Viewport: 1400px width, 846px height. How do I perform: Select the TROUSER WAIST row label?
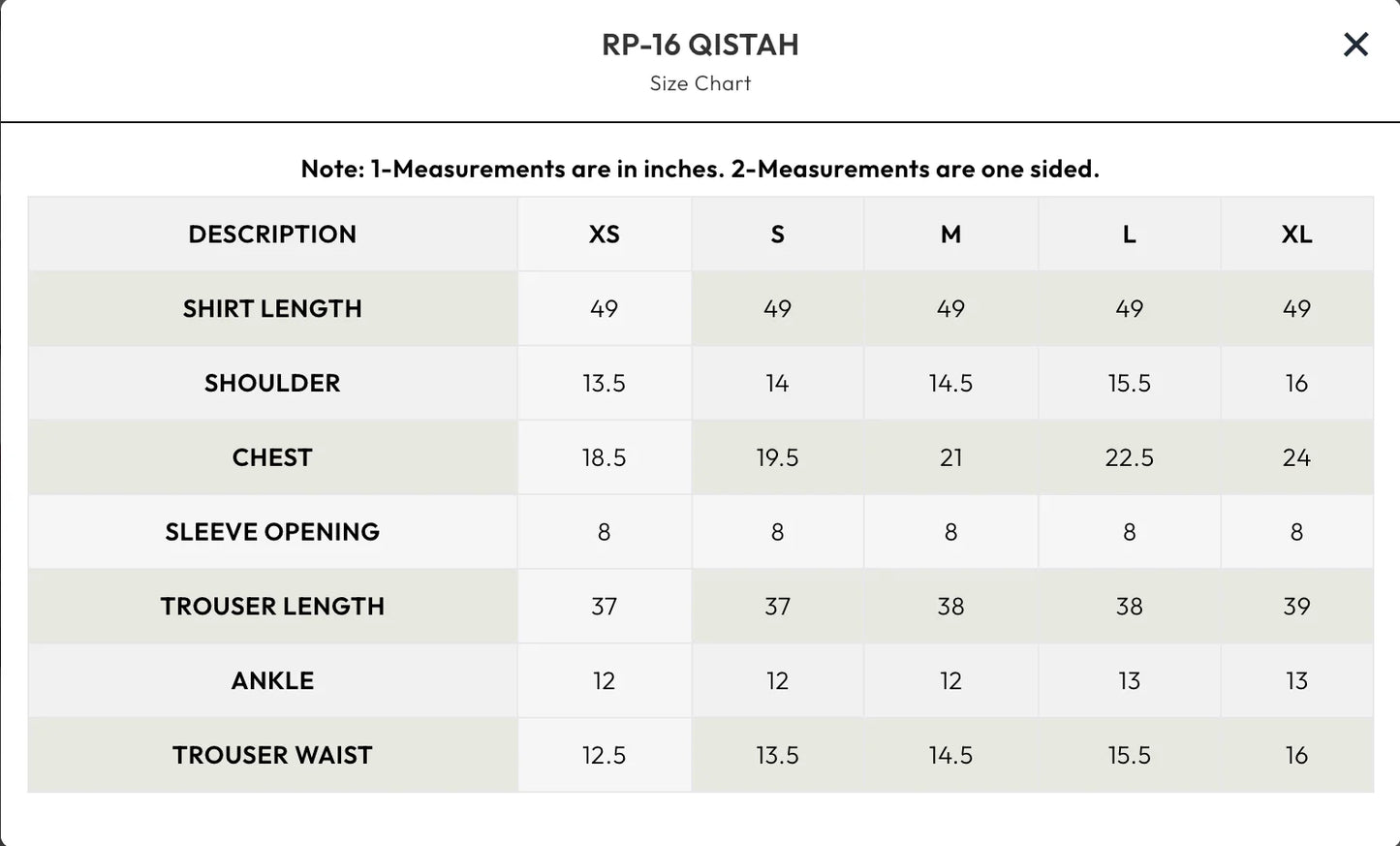coord(272,754)
